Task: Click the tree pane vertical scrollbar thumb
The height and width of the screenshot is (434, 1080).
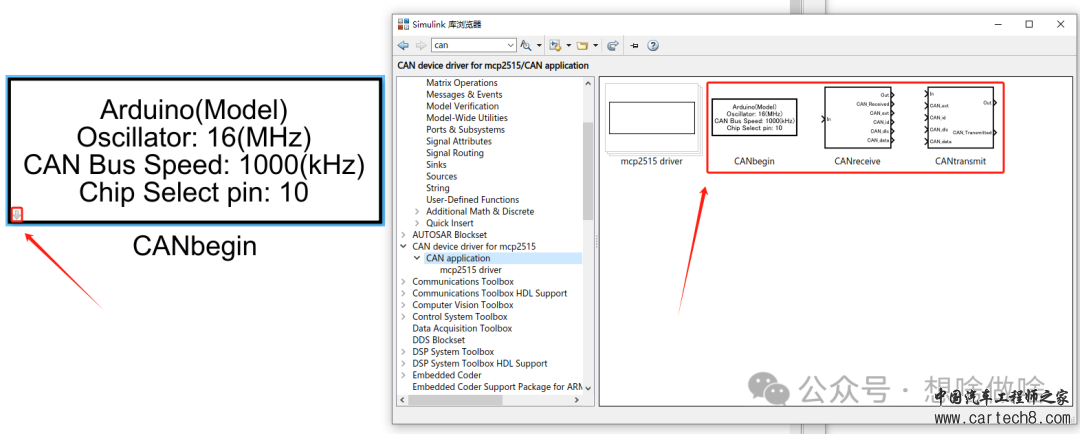Action: (588, 171)
